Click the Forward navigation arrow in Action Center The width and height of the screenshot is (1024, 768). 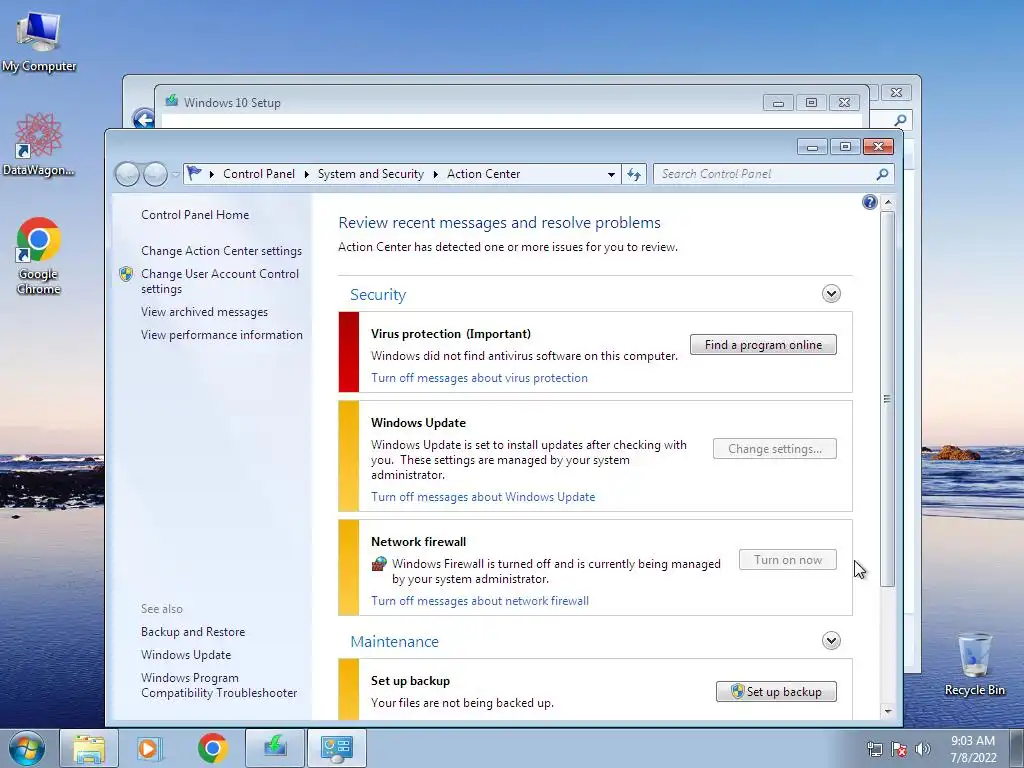(155, 174)
